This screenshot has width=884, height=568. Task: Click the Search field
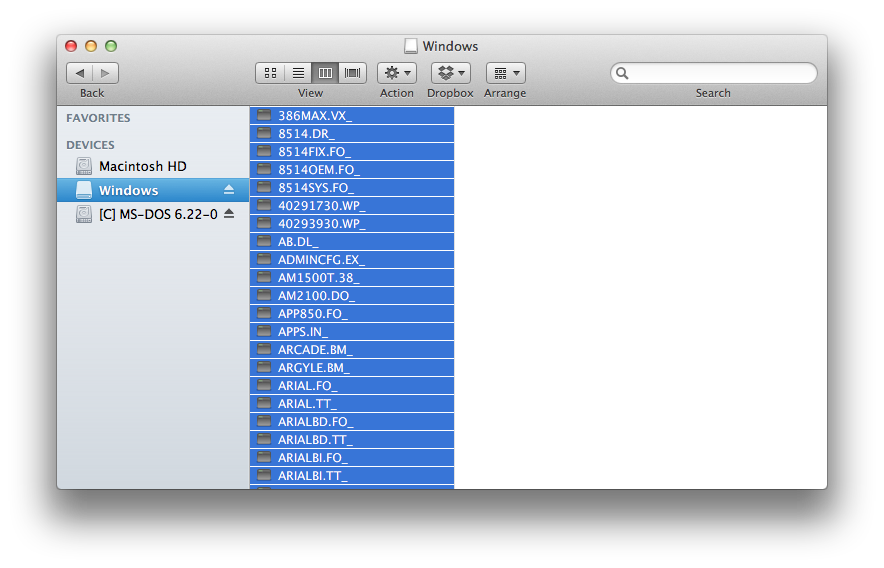click(714, 73)
